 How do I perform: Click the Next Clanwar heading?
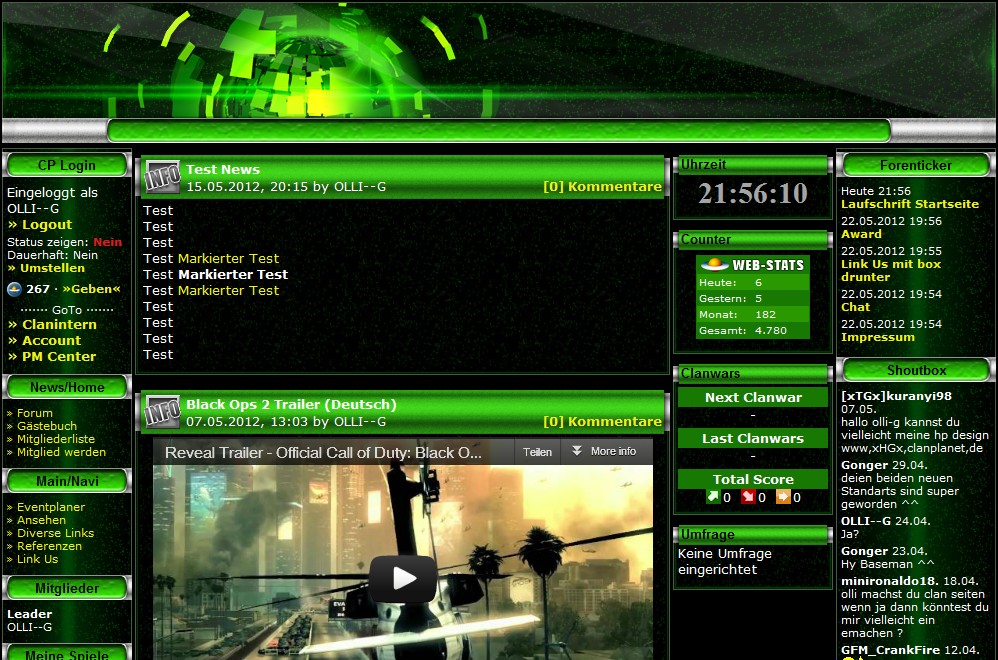[x=753, y=397]
